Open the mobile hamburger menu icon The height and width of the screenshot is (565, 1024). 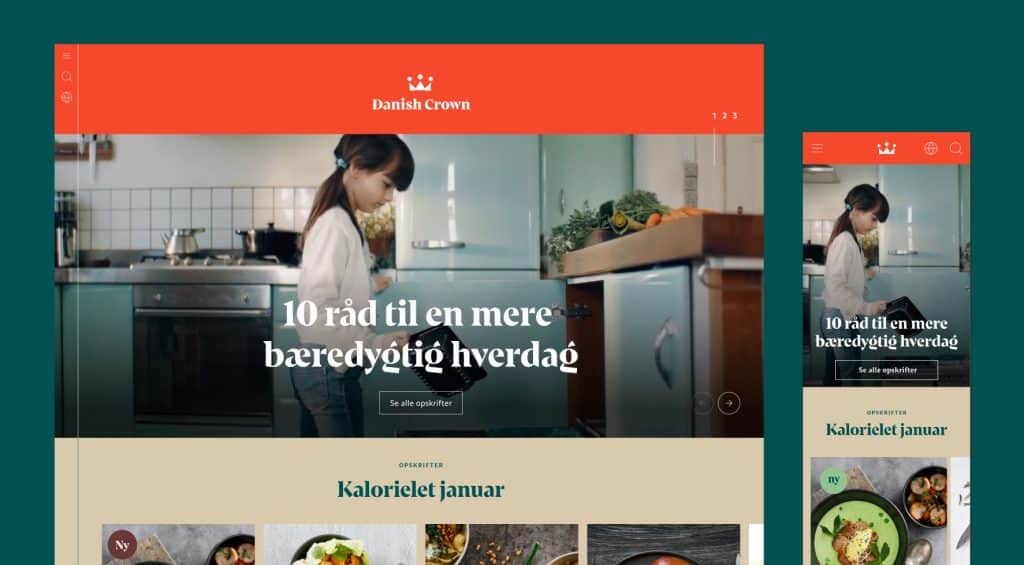coord(818,148)
